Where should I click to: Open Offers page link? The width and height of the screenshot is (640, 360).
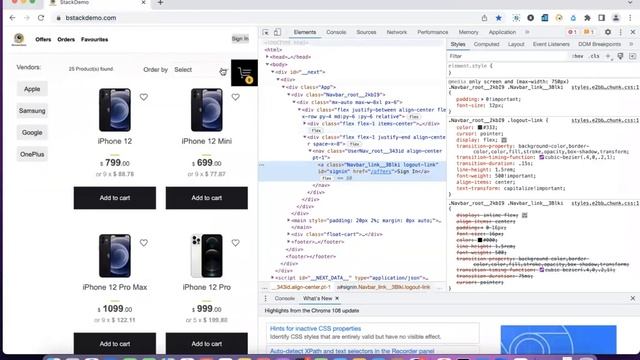43,40
